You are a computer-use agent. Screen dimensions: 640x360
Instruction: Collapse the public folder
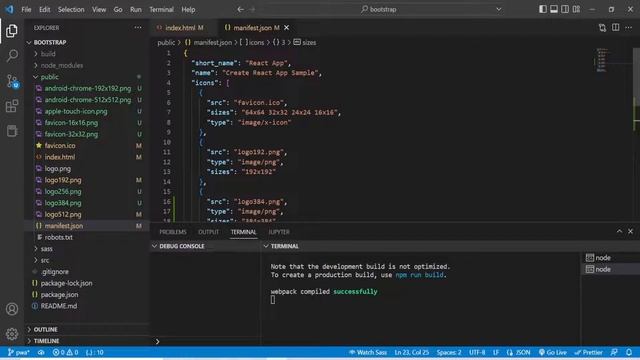tap(87, 77)
